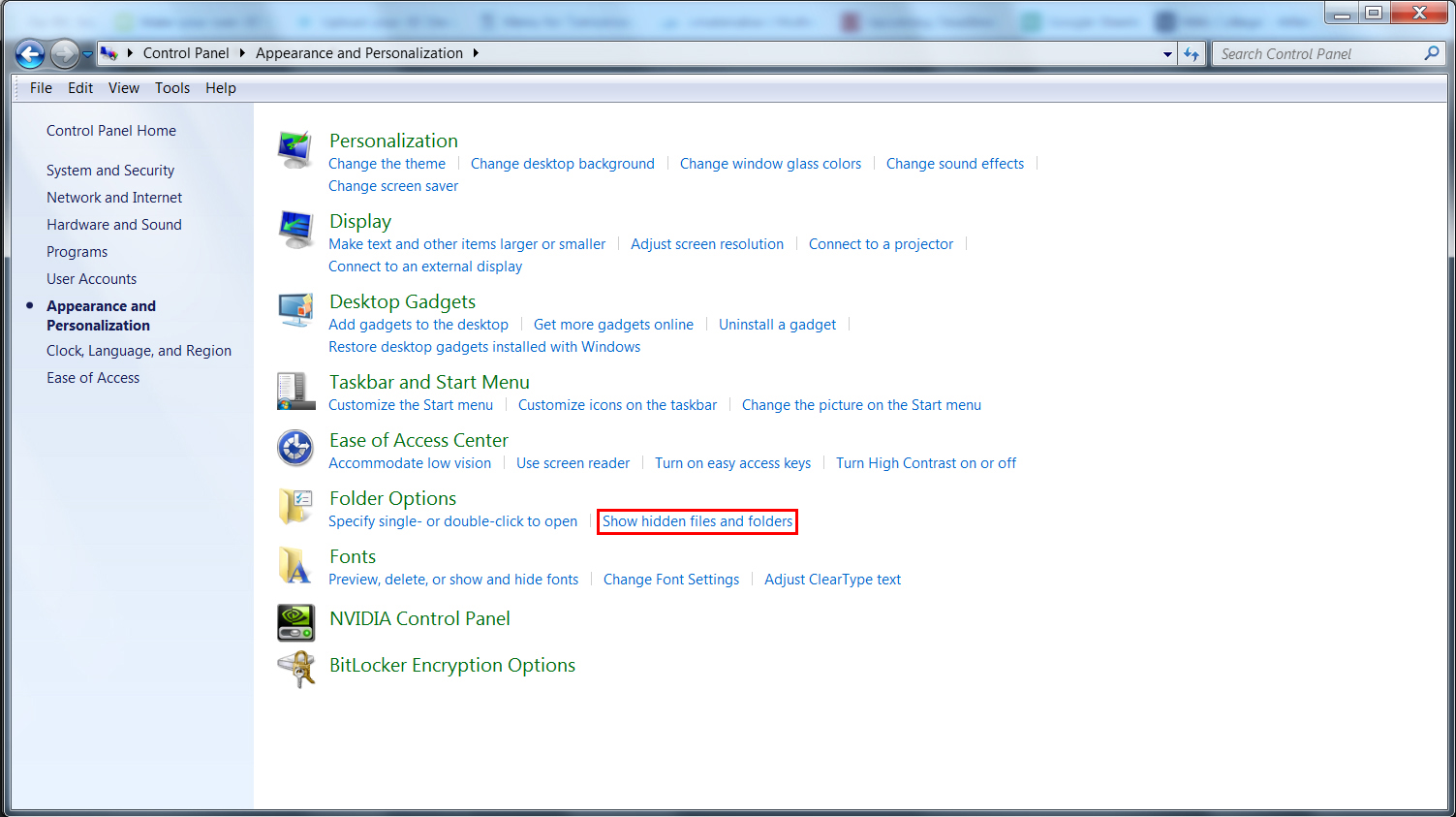1456x817 pixels.
Task: Click Add gadgets to the desktop
Action: pyautogui.click(x=418, y=325)
